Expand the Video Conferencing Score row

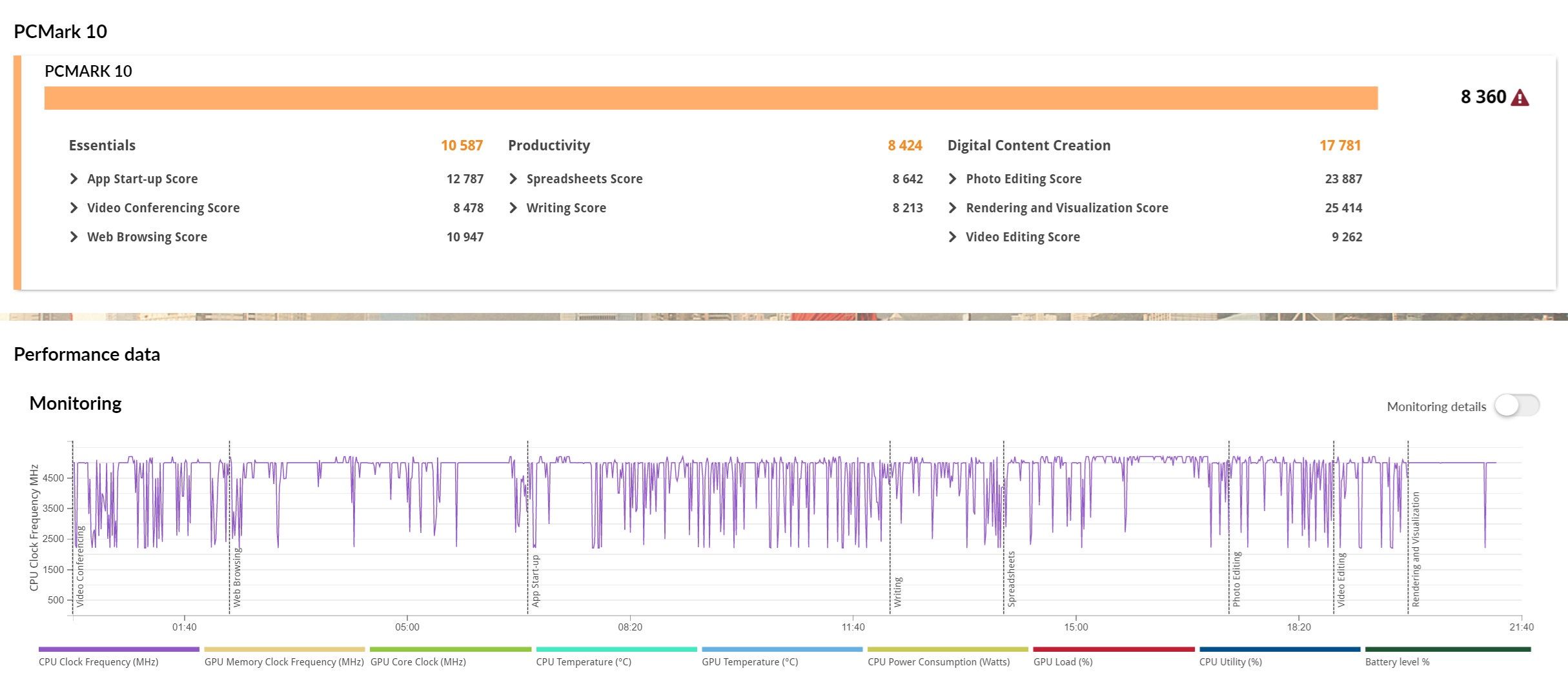click(x=74, y=208)
